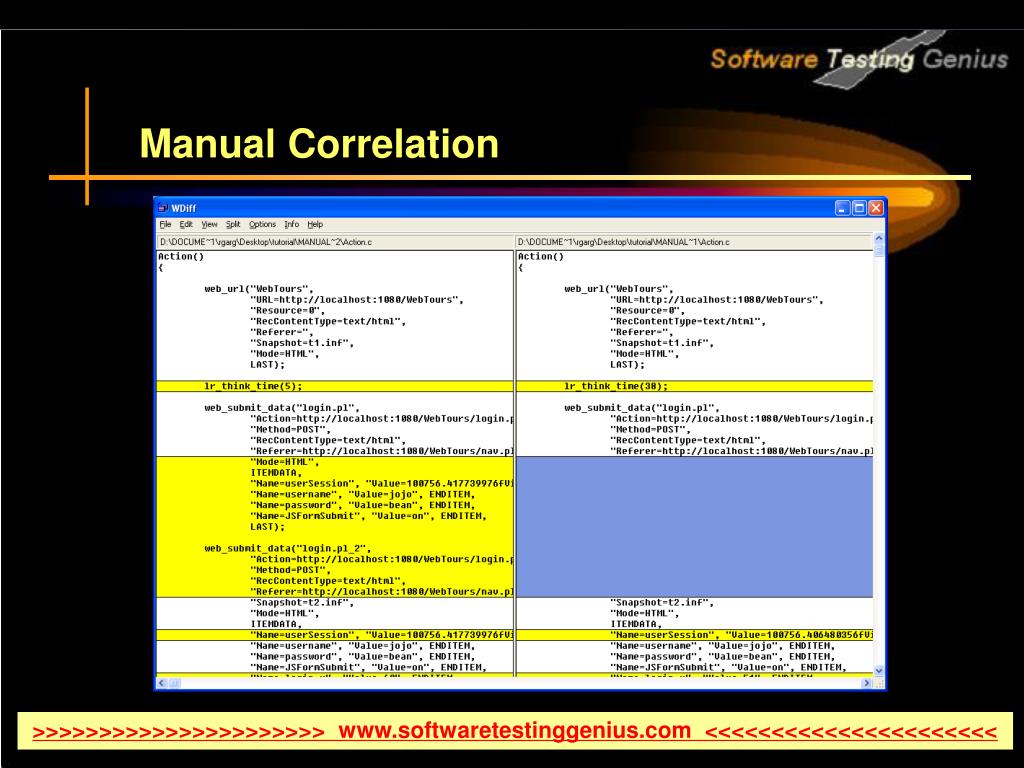Viewport: 1024px width, 768px height.
Task: Click the WDiff title bar app icon
Action: pyautogui.click(x=163, y=208)
